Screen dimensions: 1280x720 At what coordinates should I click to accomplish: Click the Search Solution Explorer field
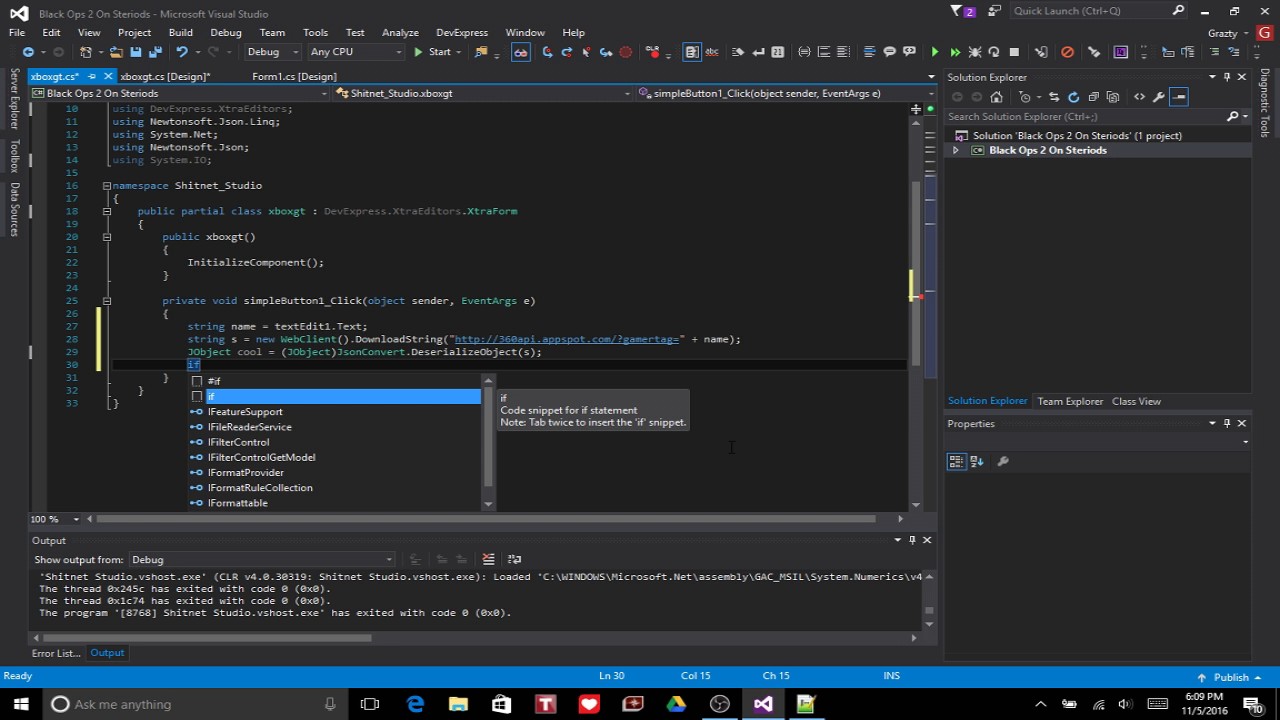point(1085,116)
